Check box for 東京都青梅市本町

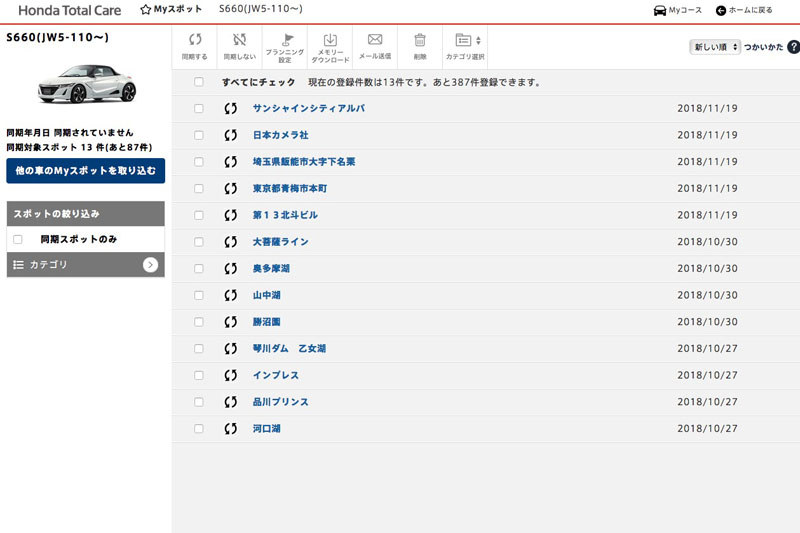(198, 188)
